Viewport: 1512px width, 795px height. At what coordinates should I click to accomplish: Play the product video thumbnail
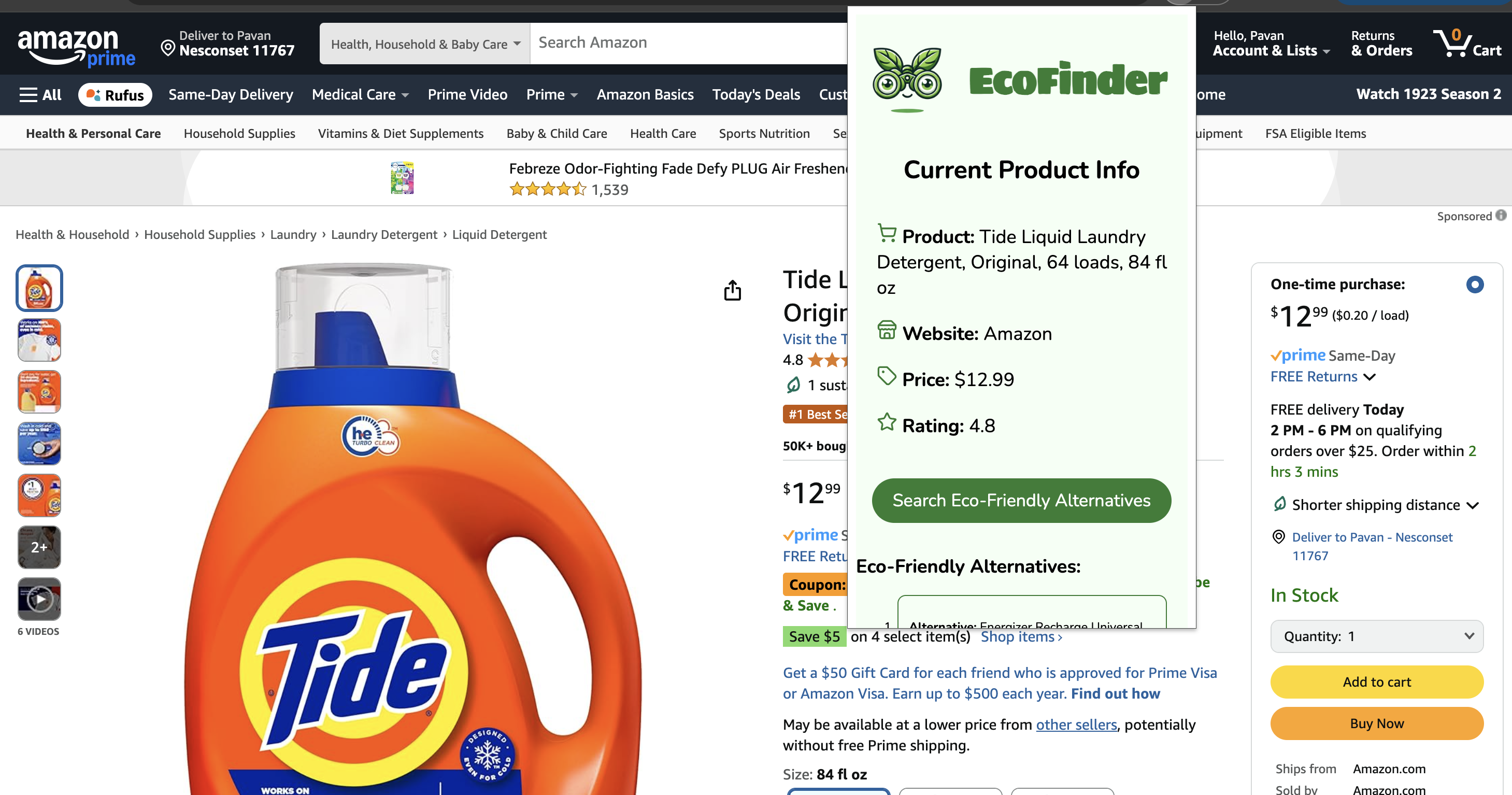(x=39, y=599)
